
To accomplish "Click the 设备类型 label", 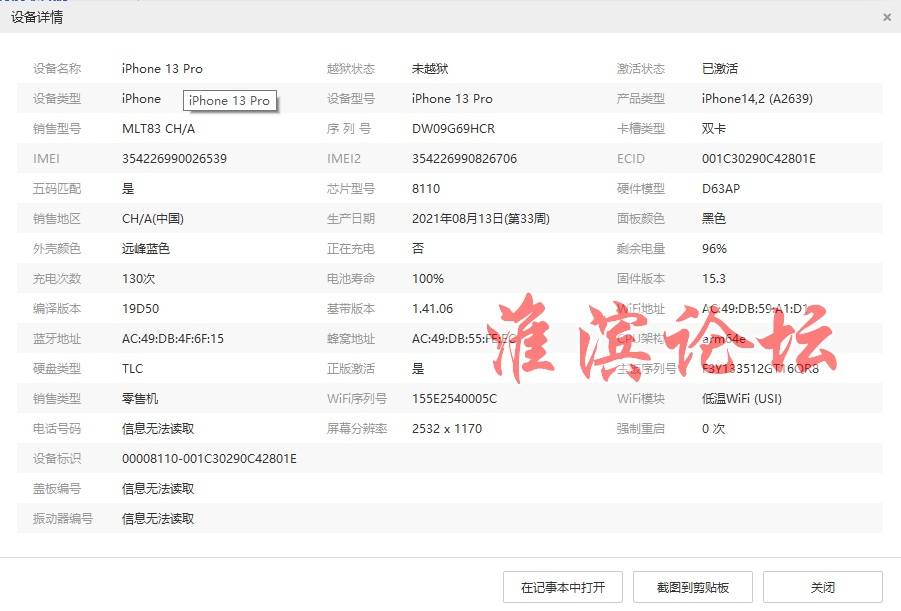I will tap(56, 98).
